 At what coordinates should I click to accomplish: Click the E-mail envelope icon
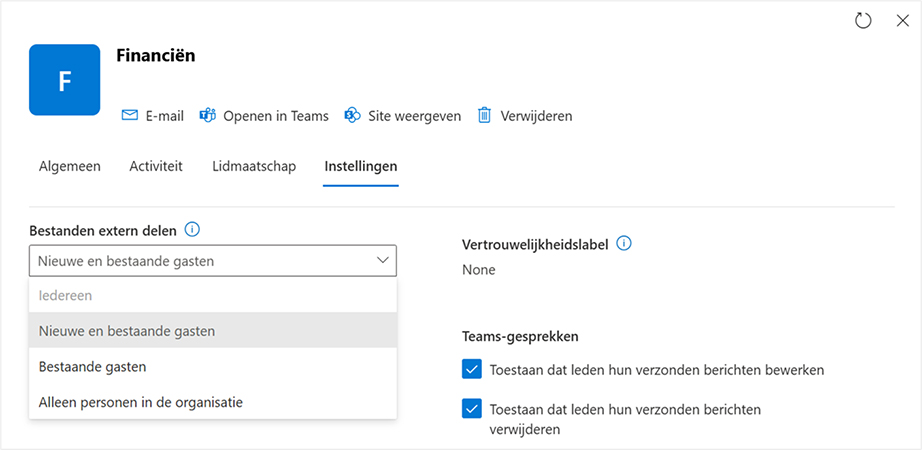(x=129, y=115)
